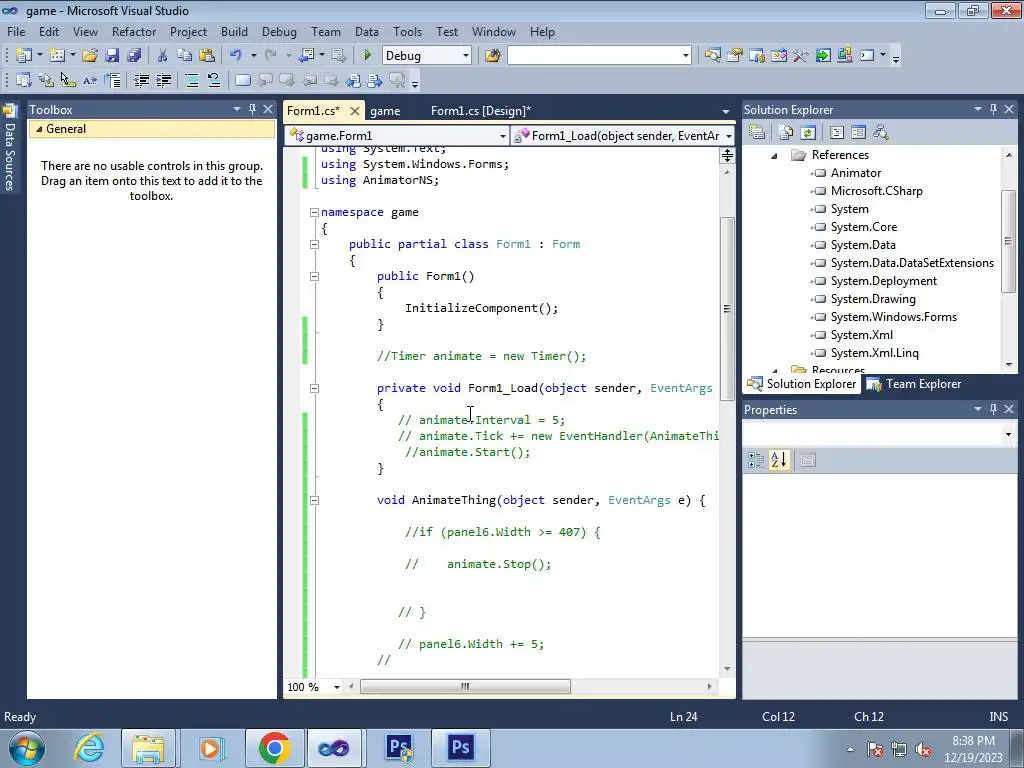Click the code editor vertical scrollbar thumb
Screen dimensions: 1024x768
click(727, 308)
